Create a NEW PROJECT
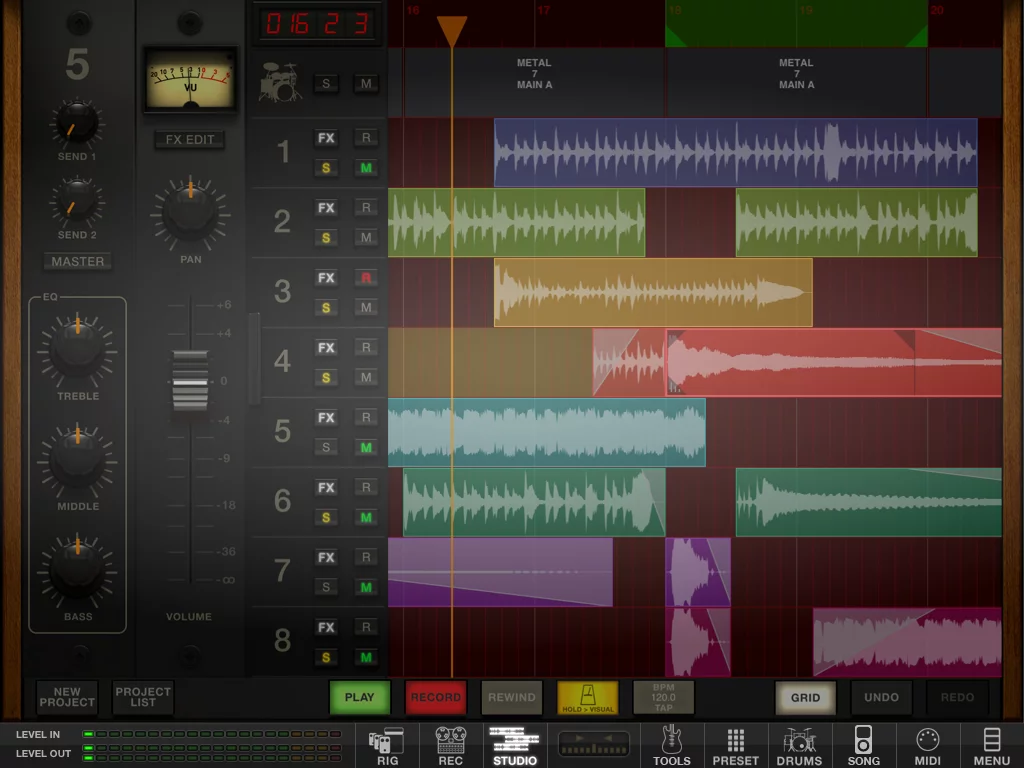 pos(66,698)
